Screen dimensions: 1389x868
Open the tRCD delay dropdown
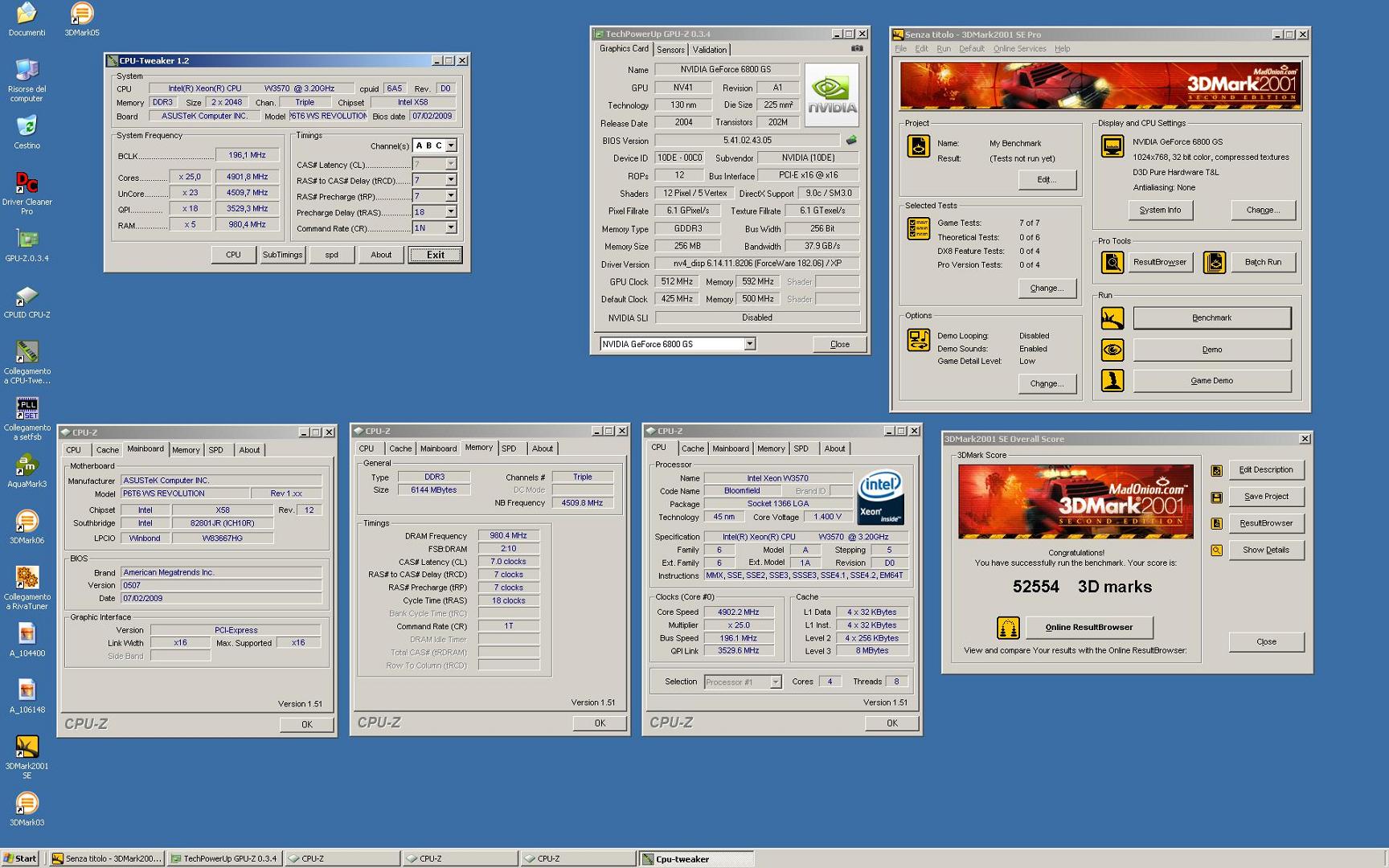451,180
